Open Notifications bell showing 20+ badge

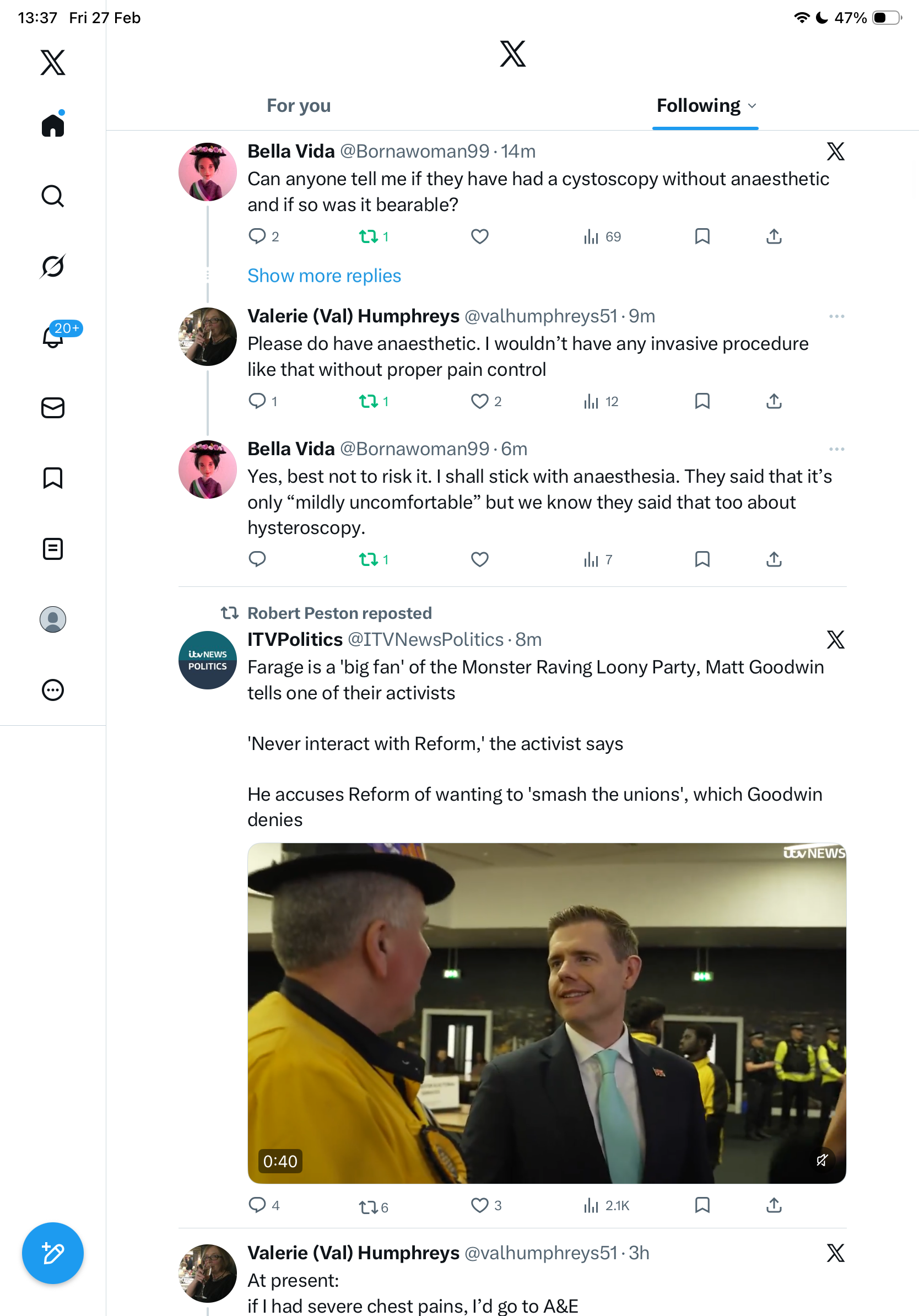(54, 337)
